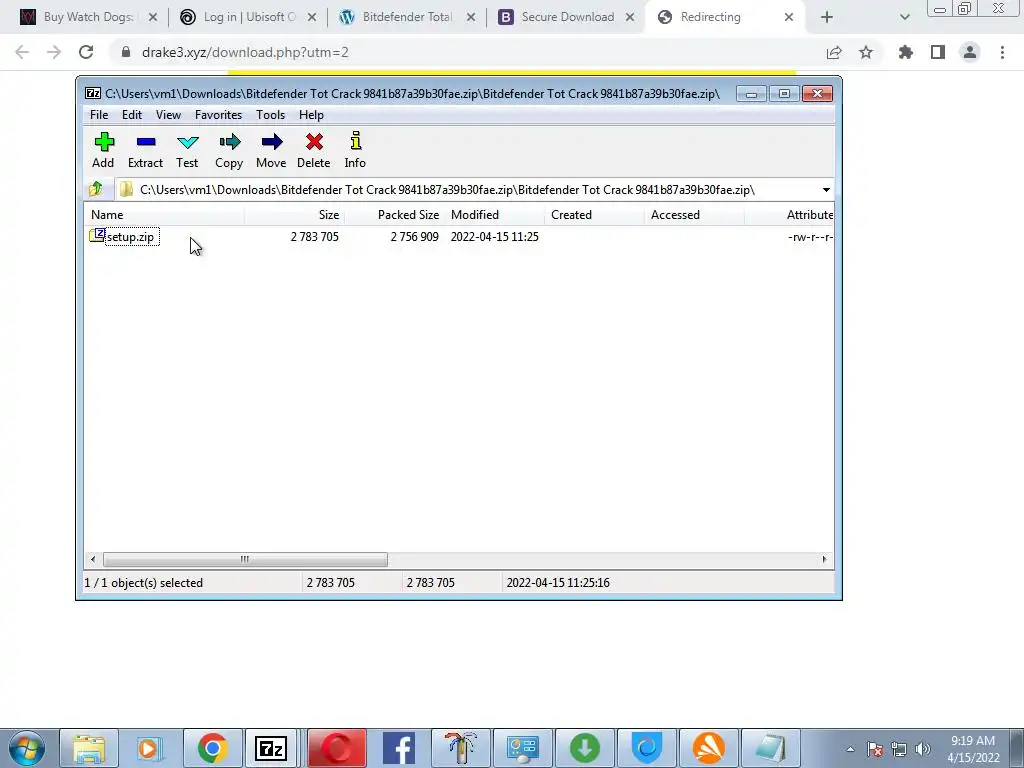Click the horizontal scrollbar right arrow
This screenshot has height=768, width=1024.
[x=824, y=560]
